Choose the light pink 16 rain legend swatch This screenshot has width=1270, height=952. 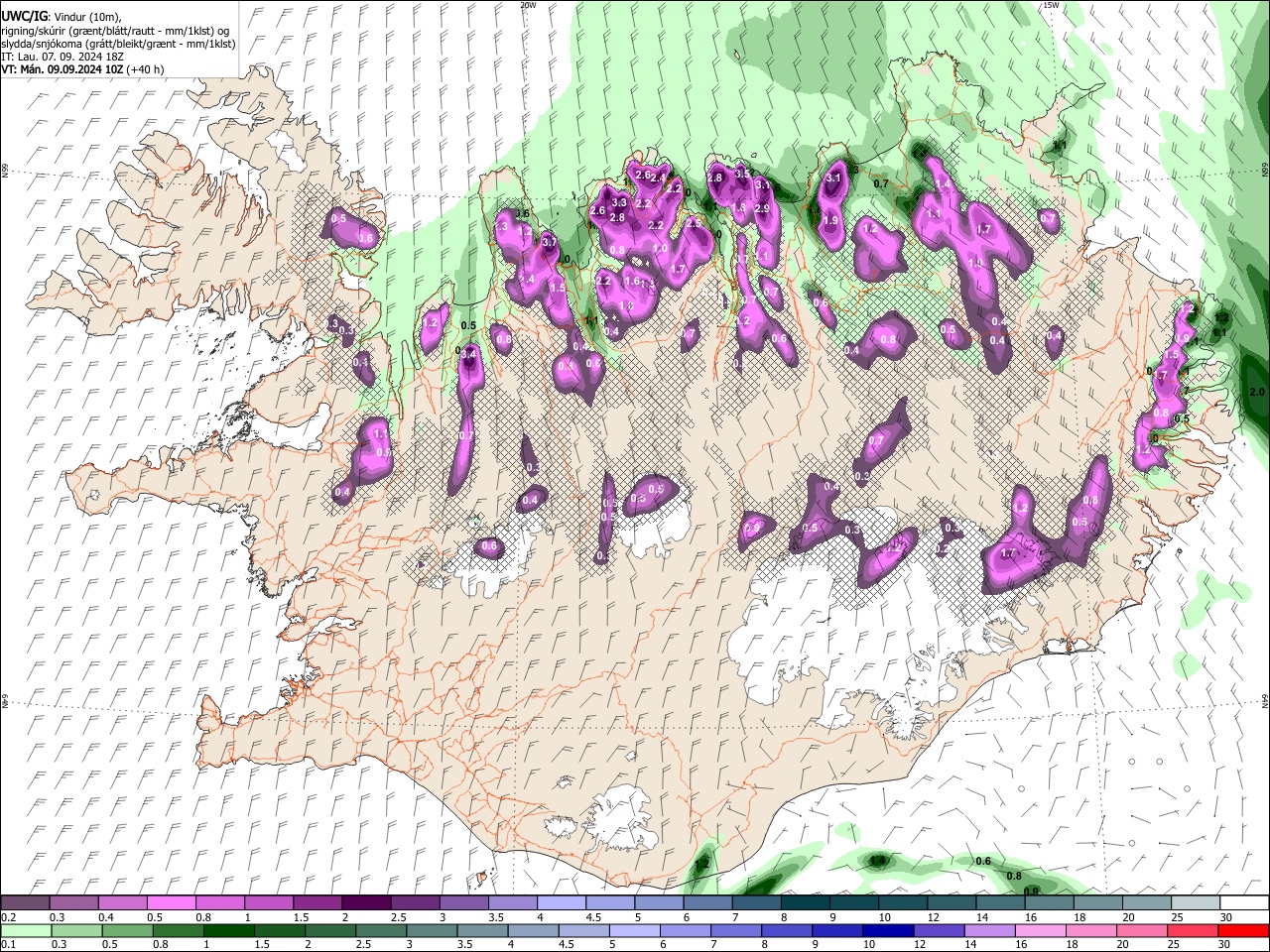pos(1040,930)
